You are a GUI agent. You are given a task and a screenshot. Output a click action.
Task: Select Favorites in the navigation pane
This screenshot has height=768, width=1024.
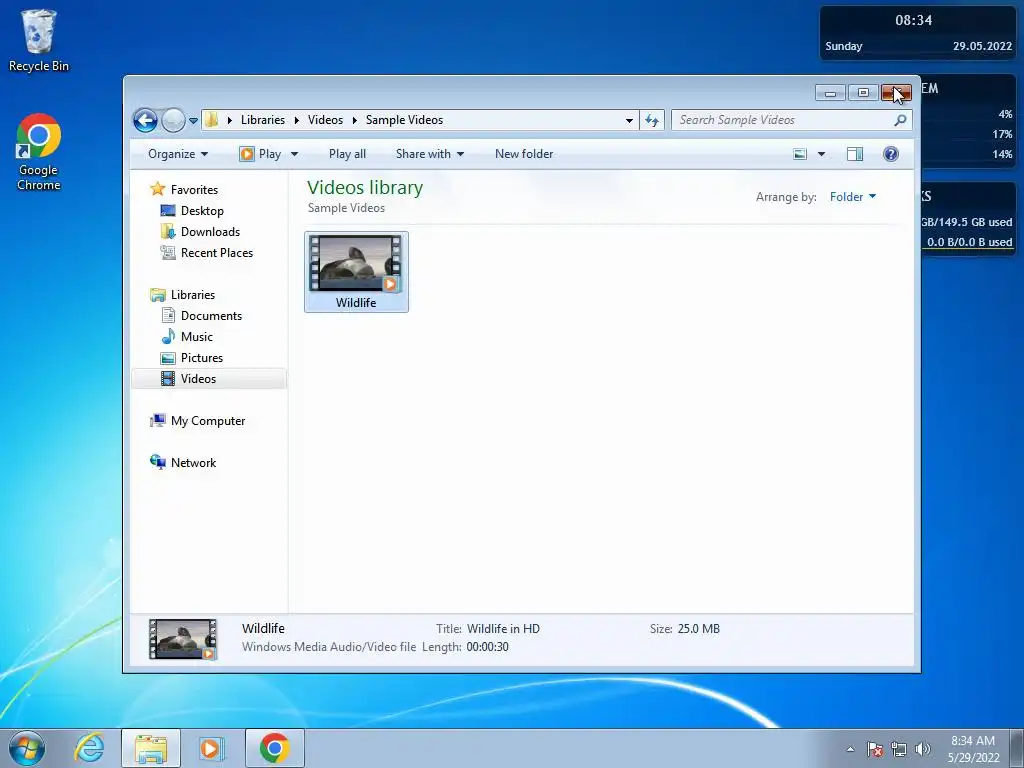coord(194,190)
